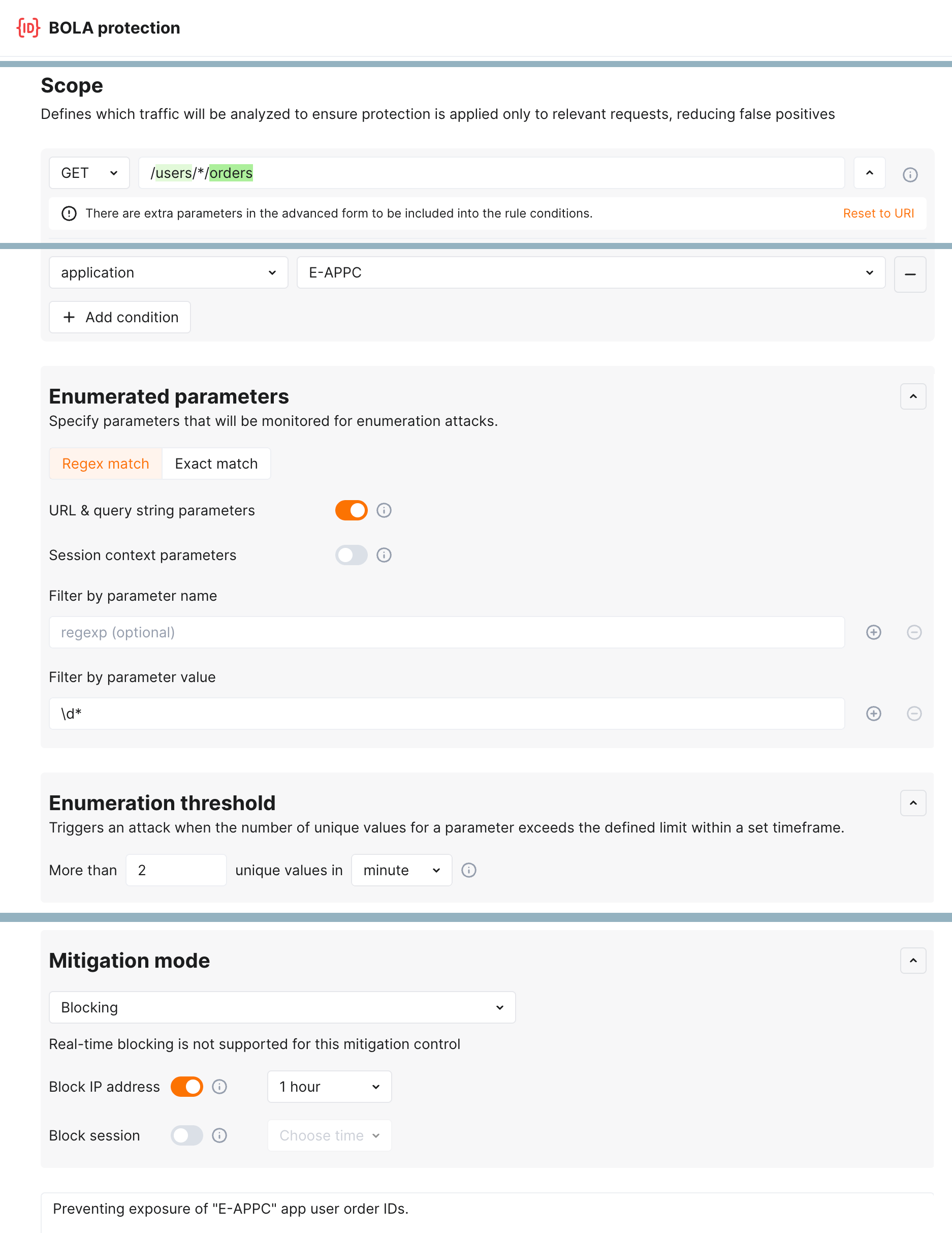Viewport: 952px width, 1233px height.
Task: Enable Session context parameters
Action: point(351,555)
